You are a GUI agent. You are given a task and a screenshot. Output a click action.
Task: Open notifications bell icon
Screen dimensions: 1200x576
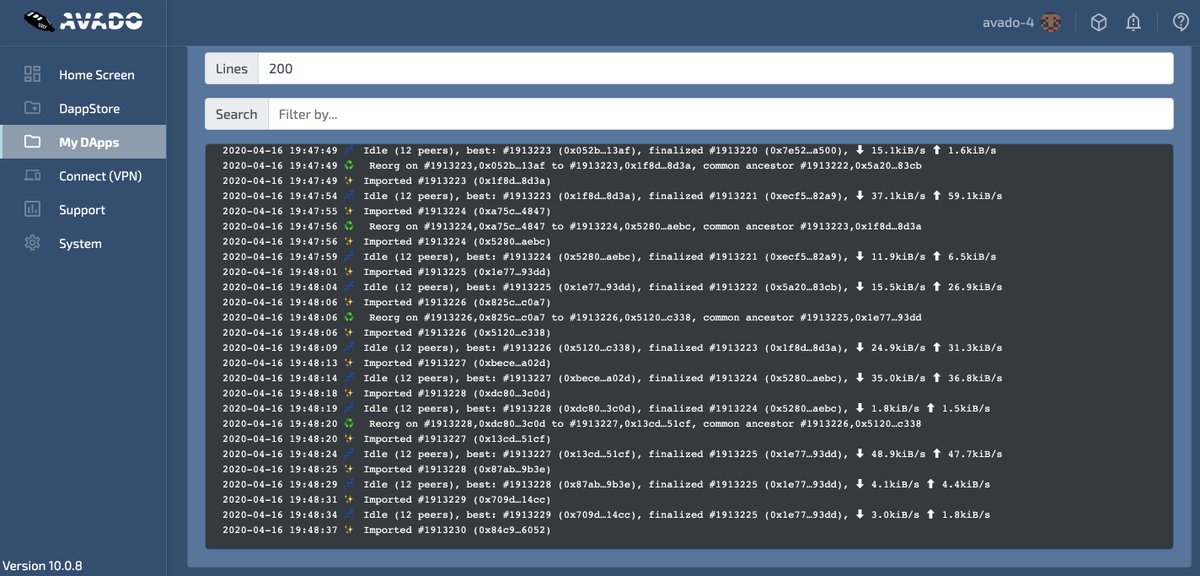(x=1133, y=22)
